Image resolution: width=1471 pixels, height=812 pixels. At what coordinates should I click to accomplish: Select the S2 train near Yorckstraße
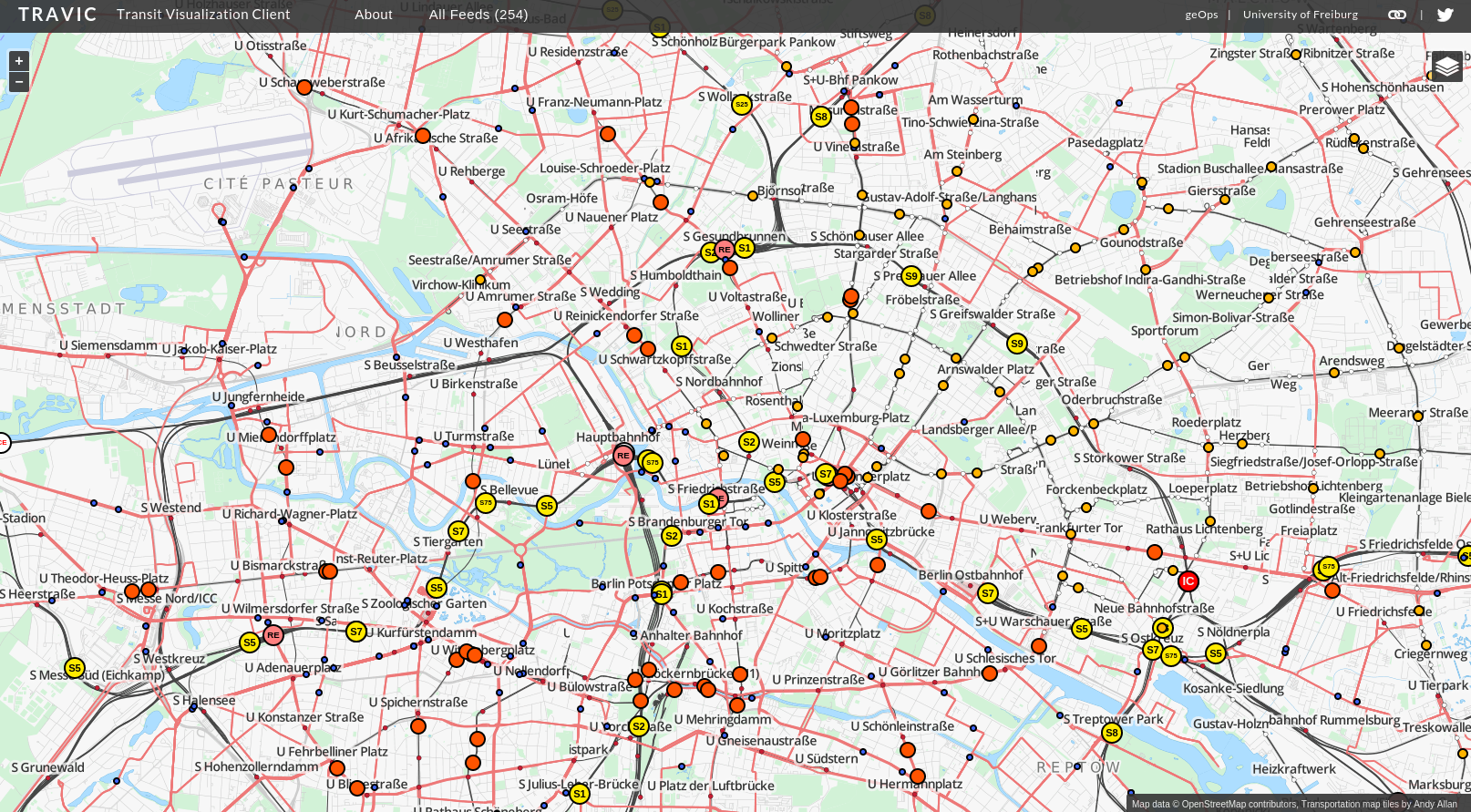[x=639, y=726]
